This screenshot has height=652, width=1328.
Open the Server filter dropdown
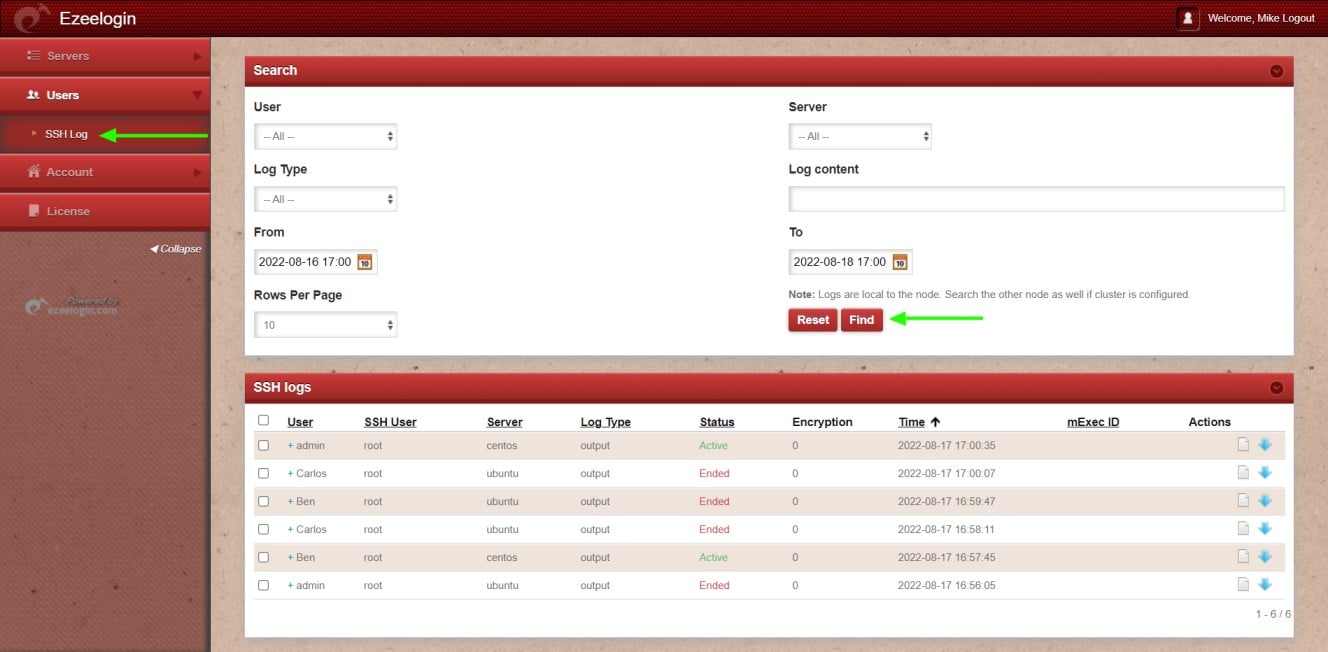(x=860, y=136)
